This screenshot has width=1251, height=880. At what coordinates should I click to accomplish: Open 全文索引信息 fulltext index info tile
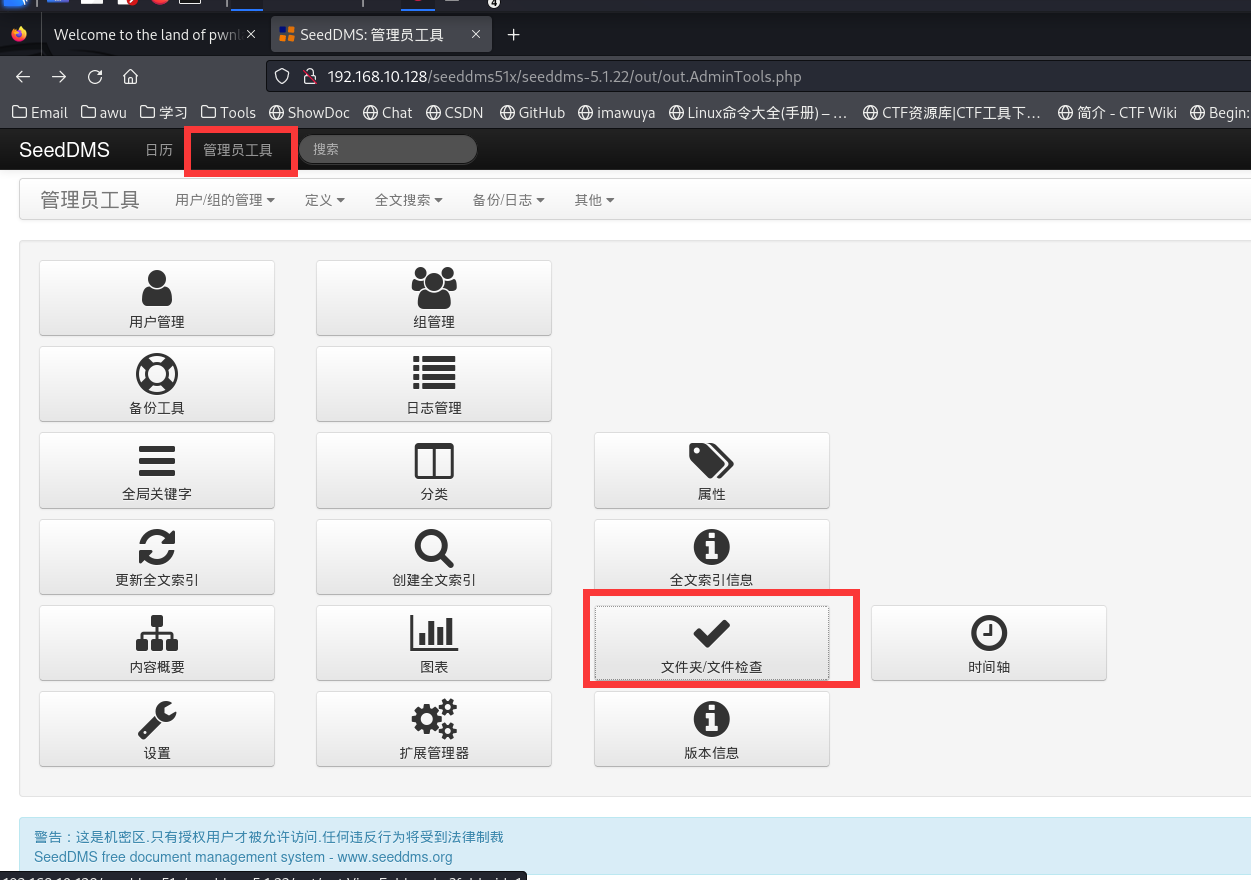coord(711,556)
